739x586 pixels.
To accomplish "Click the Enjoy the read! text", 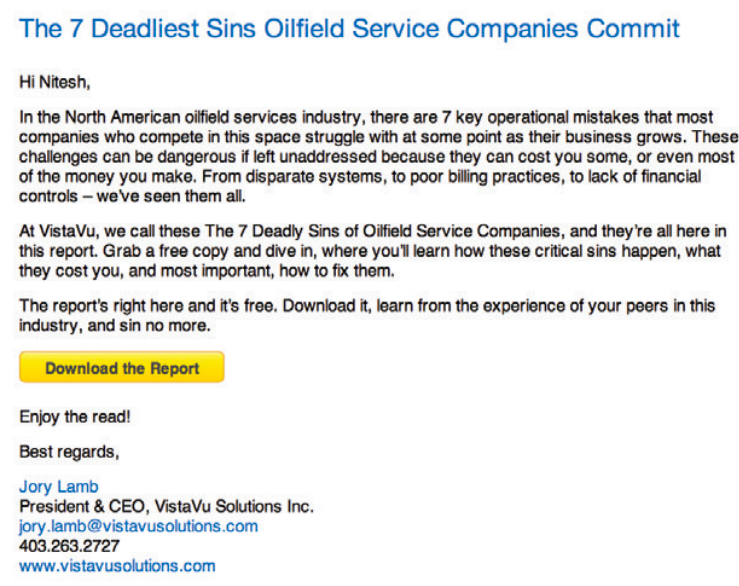I will (x=74, y=416).
